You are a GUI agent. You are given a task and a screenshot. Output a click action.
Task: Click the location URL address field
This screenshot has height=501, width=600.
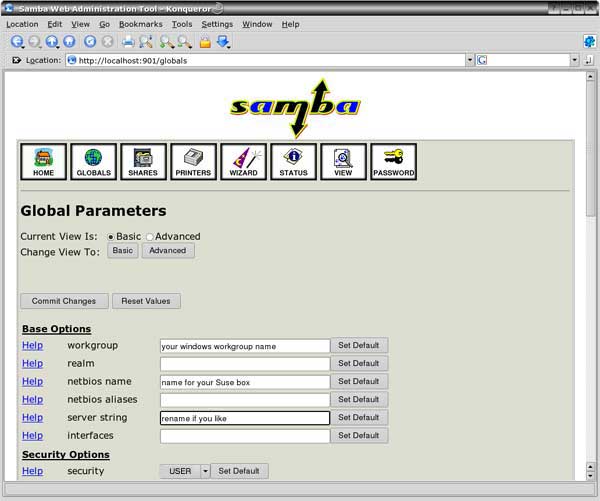(x=266, y=60)
